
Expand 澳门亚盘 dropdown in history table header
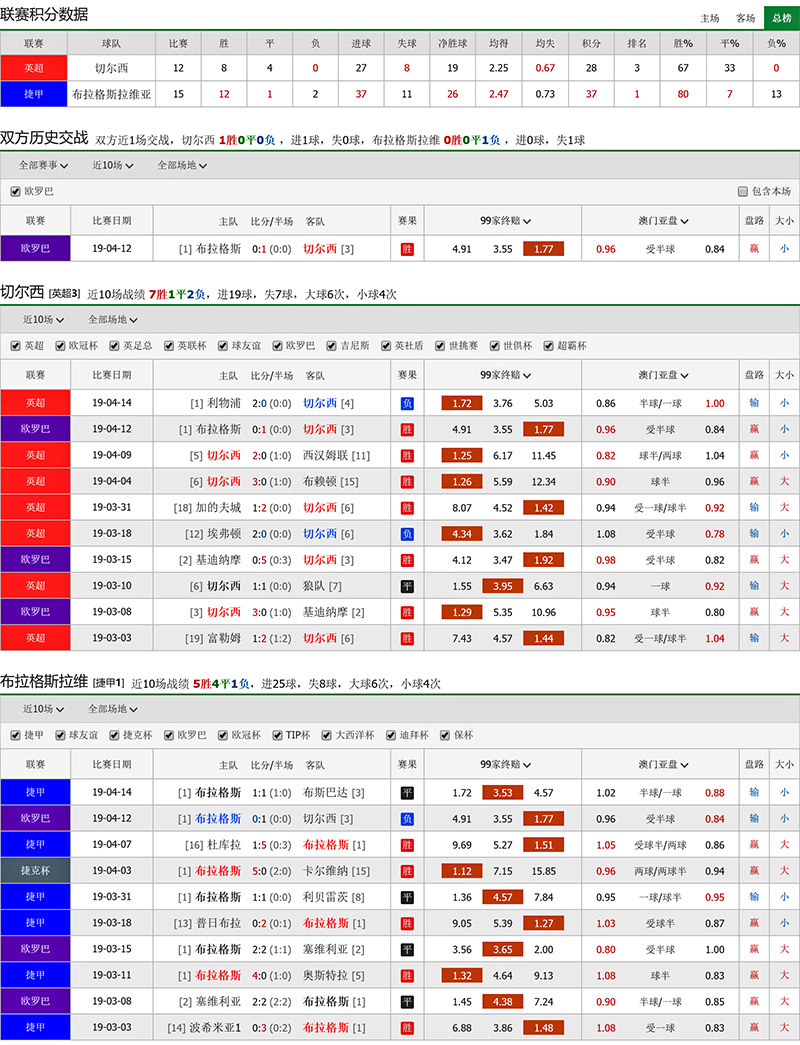point(663,221)
